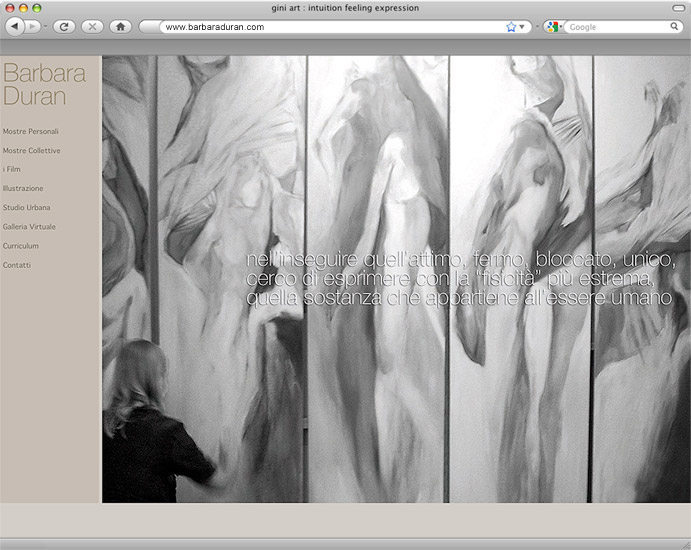The height and width of the screenshot is (550, 691).
Task: Click inside the Google search field
Action: (615, 27)
